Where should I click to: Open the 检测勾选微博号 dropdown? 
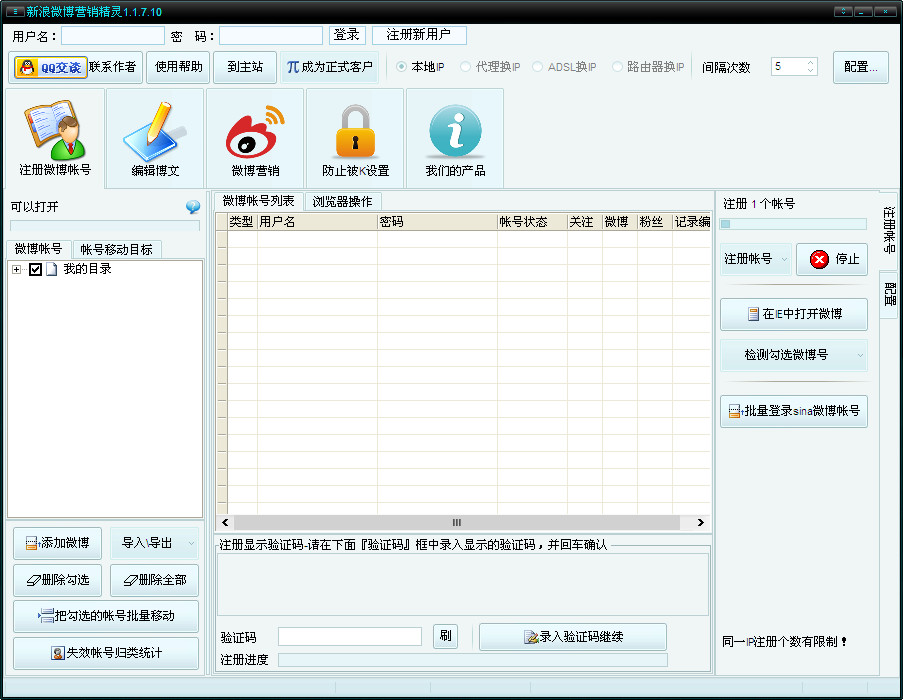pos(794,355)
